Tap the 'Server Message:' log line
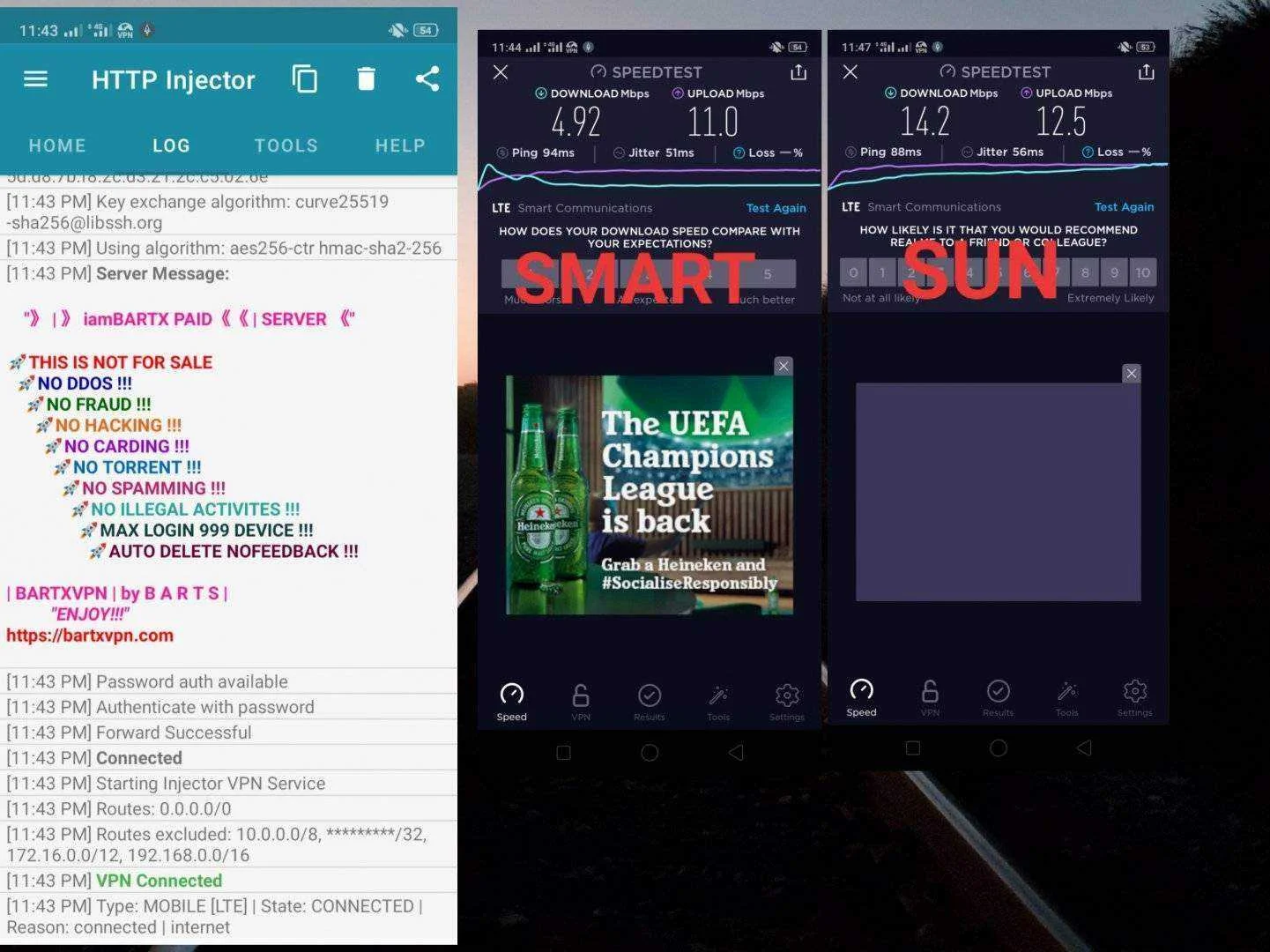The image size is (1270, 952). point(162,274)
